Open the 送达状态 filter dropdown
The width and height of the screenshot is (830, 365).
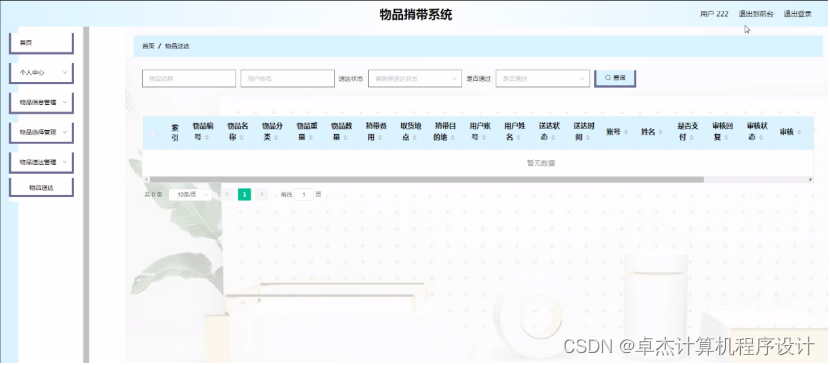click(x=415, y=78)
